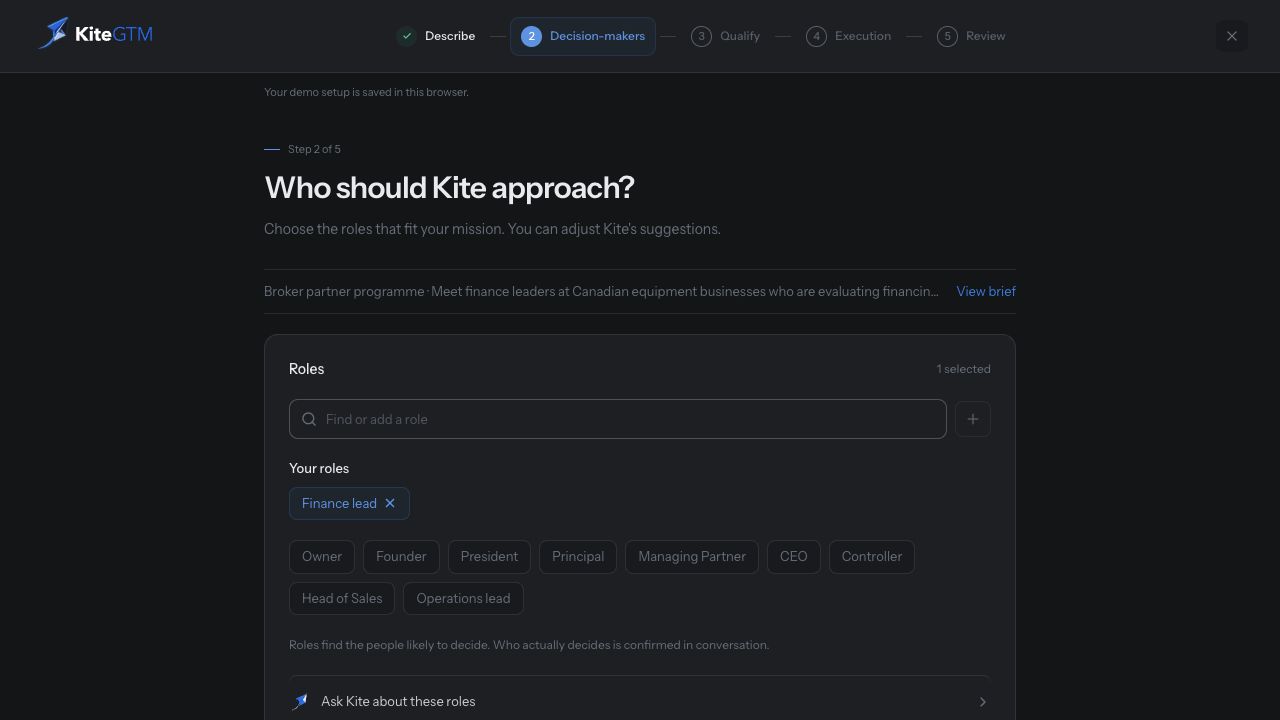Select the Operations lead role
The image size is (1280, 720).
[463, 599]
